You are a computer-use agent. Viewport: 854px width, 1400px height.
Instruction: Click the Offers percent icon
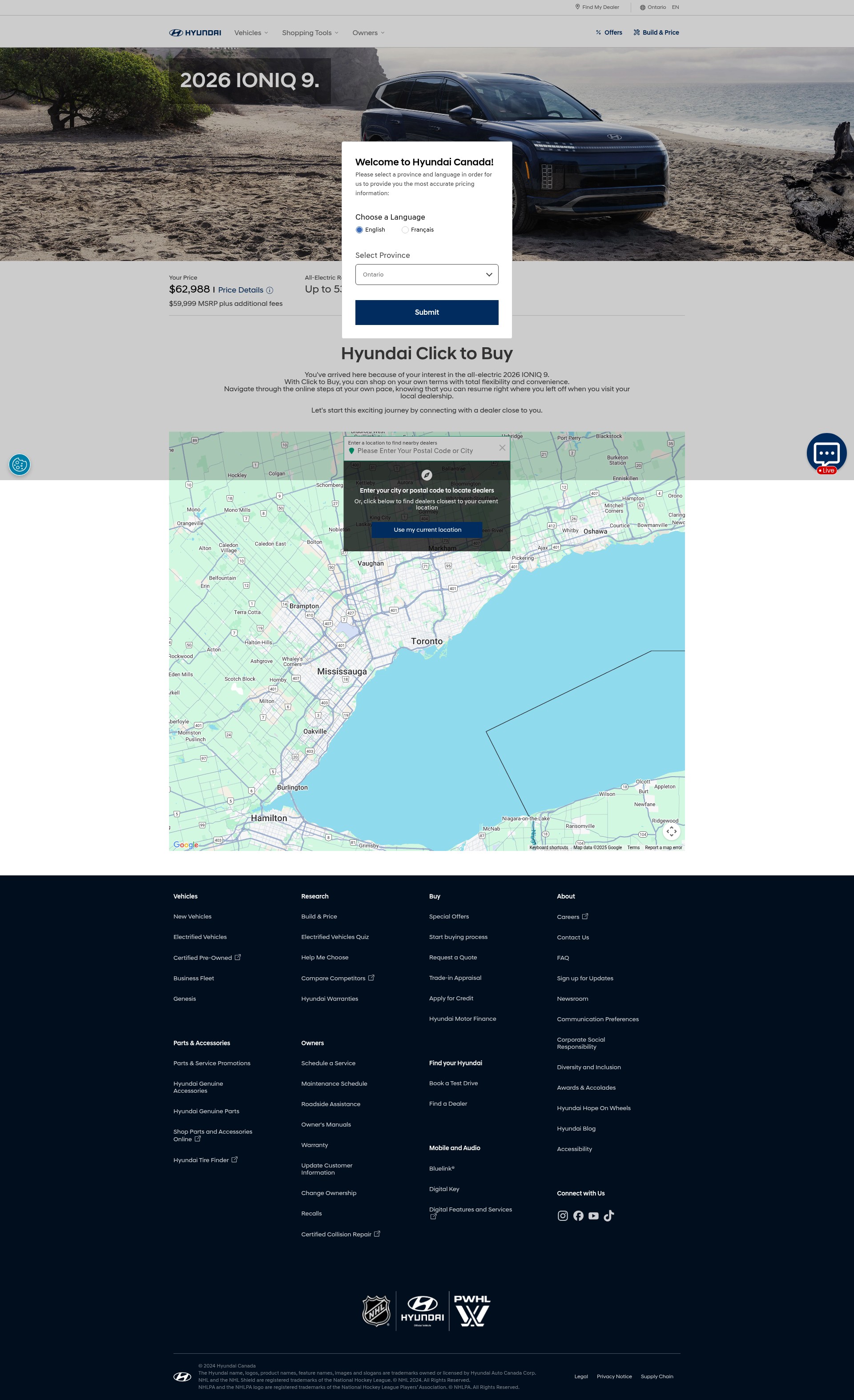pyautogui.click(x=599, y=32)
